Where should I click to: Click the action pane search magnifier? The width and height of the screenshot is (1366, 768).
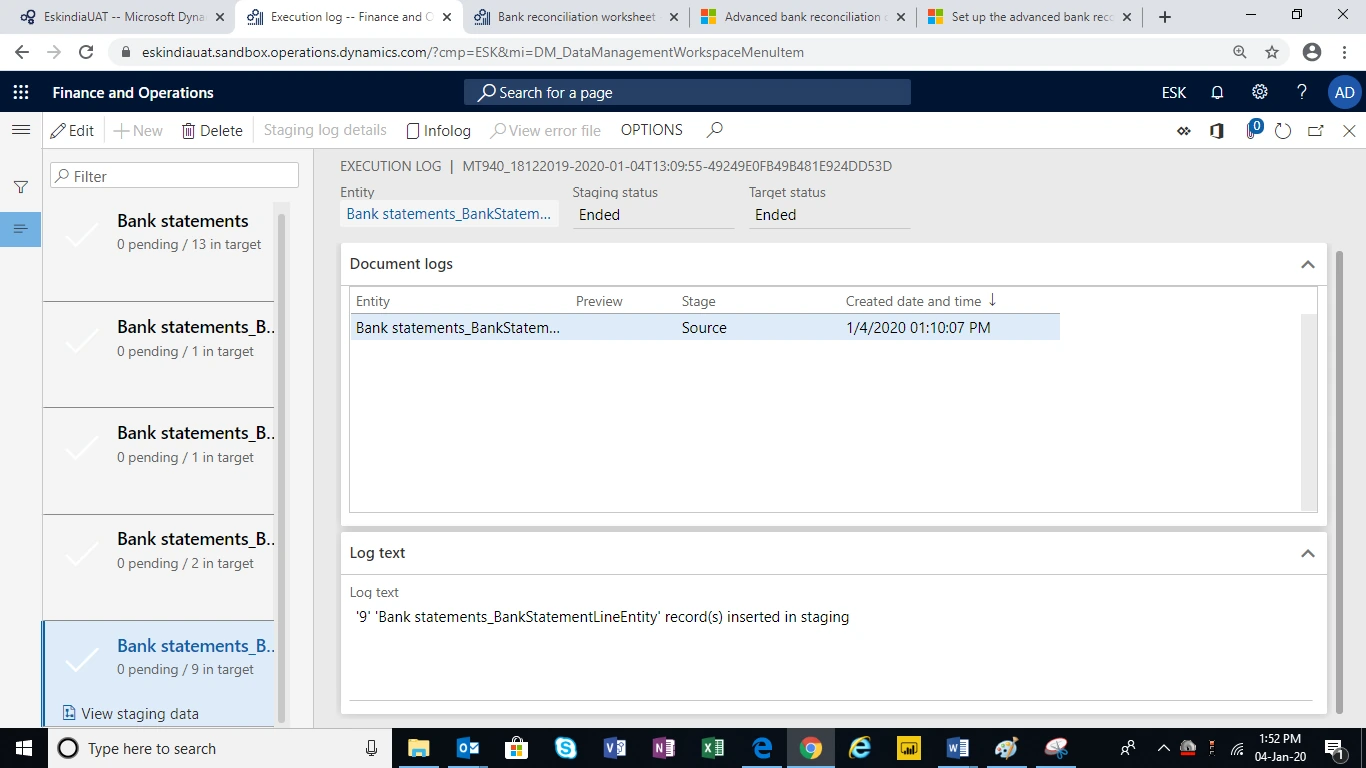click(714, 130)
